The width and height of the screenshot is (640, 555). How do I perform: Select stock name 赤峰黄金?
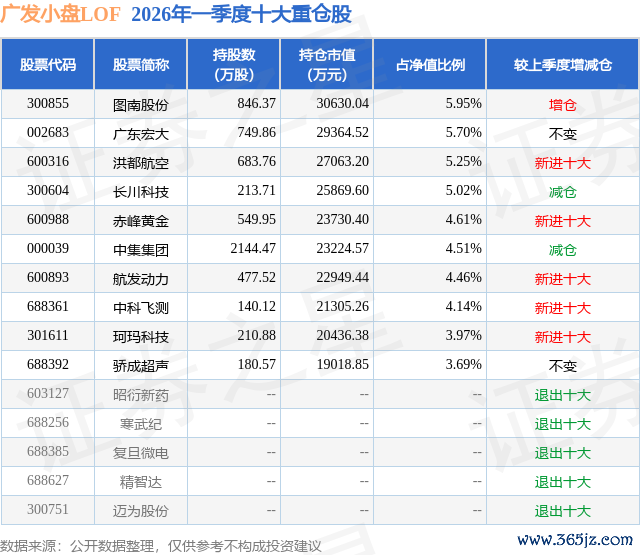141,221
